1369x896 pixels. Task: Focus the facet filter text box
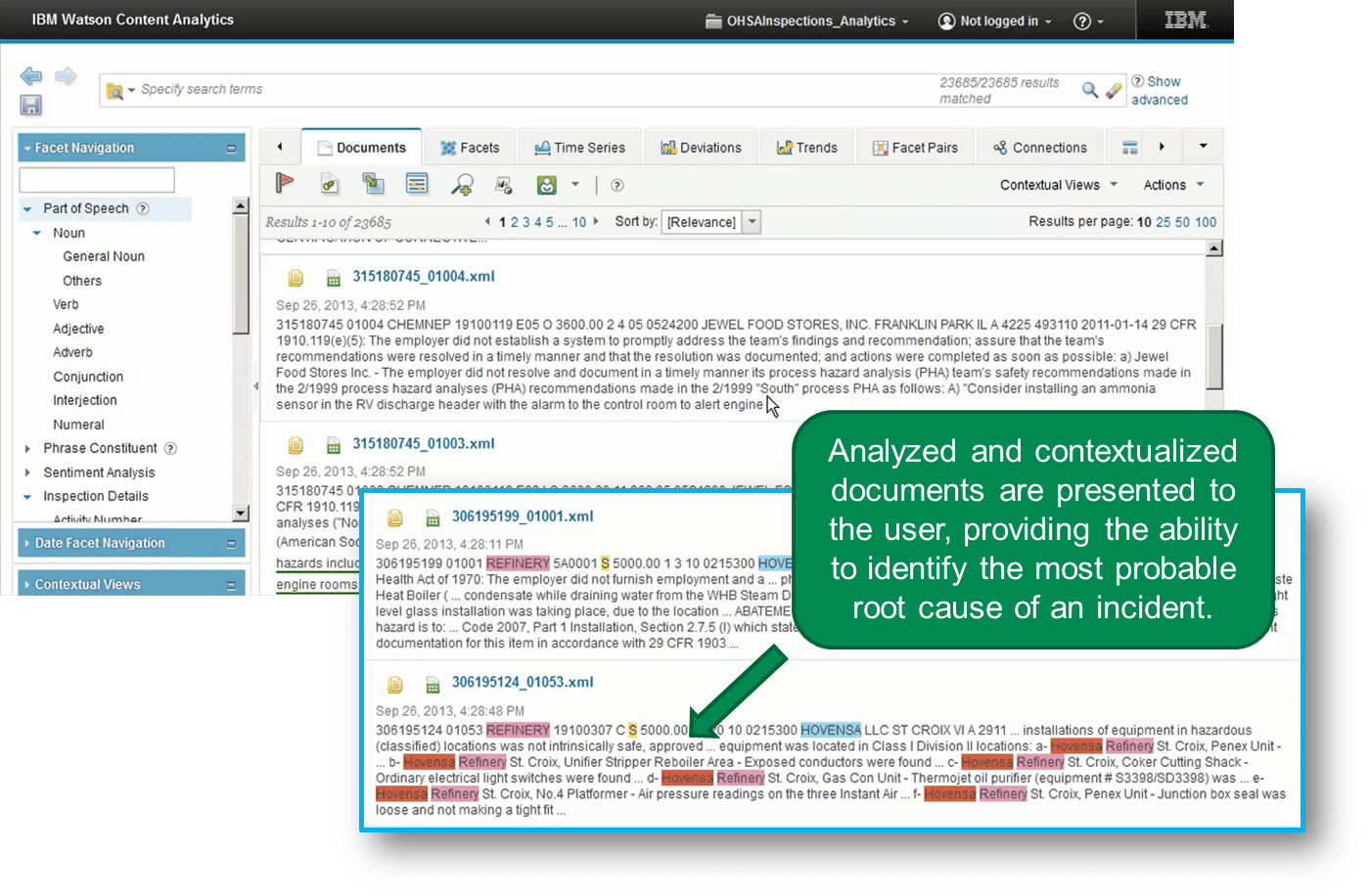[x=97, y=180]
